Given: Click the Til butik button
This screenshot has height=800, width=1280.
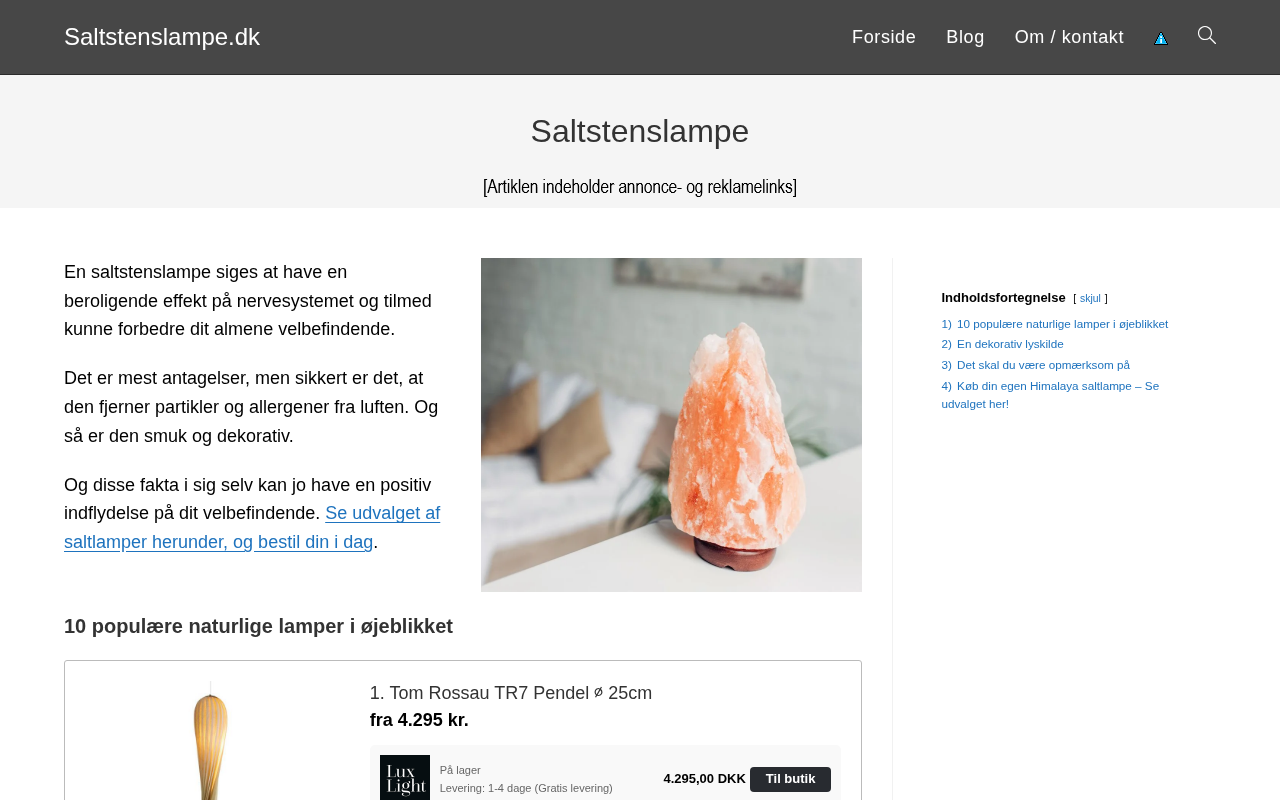Looking at the screenshot, I should tap(790, 779).
